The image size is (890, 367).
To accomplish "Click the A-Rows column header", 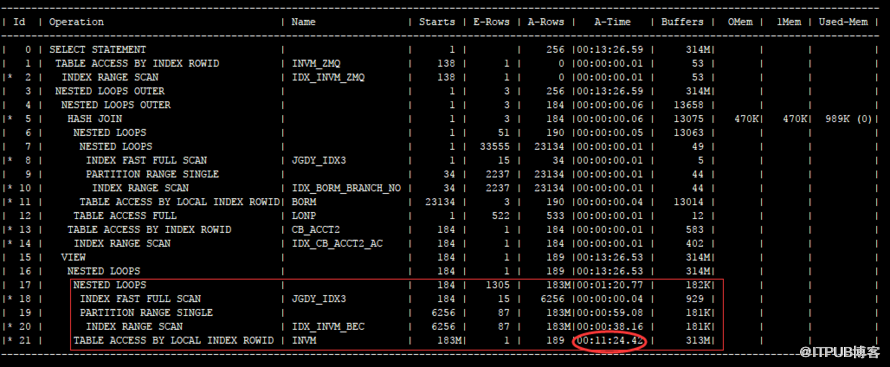I will point(546,22).
